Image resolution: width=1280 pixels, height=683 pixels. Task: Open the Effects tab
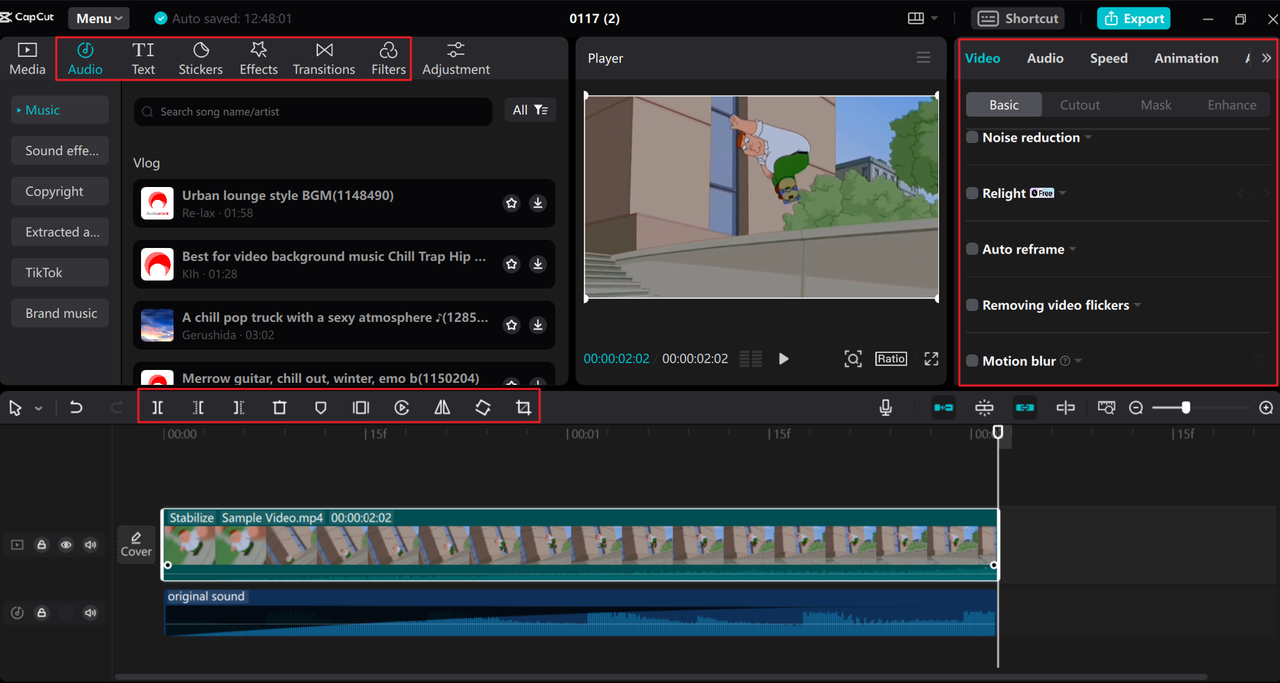click(x=258, y=59)
